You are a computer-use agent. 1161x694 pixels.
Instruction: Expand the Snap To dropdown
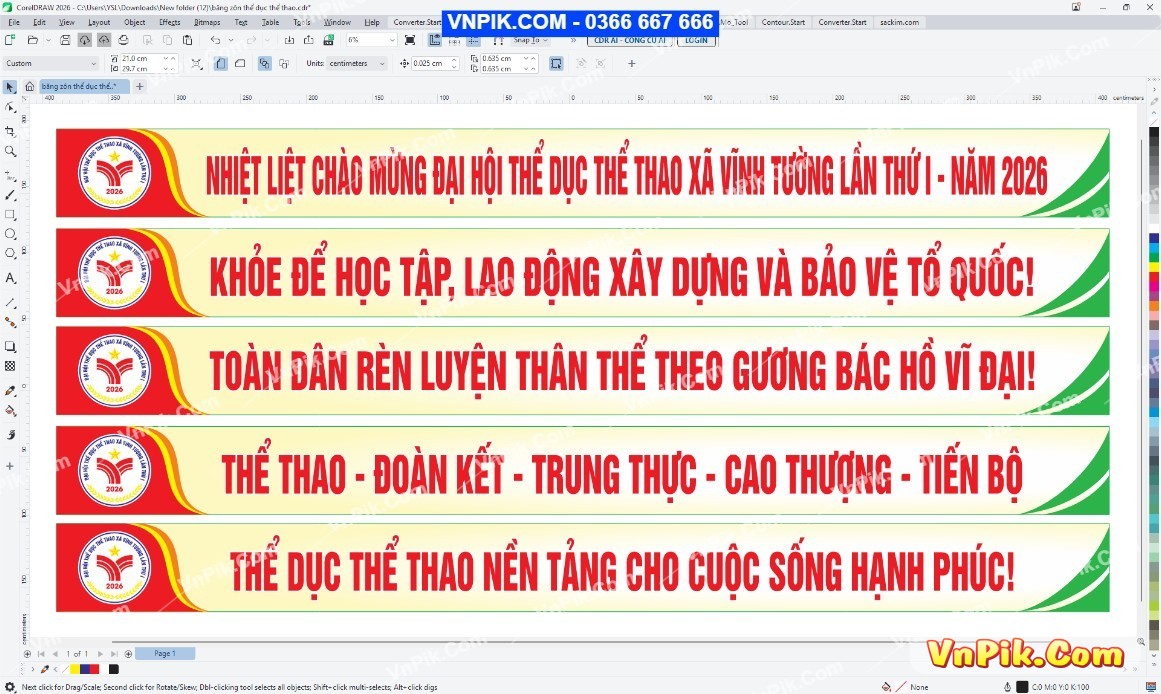[532, 40]
